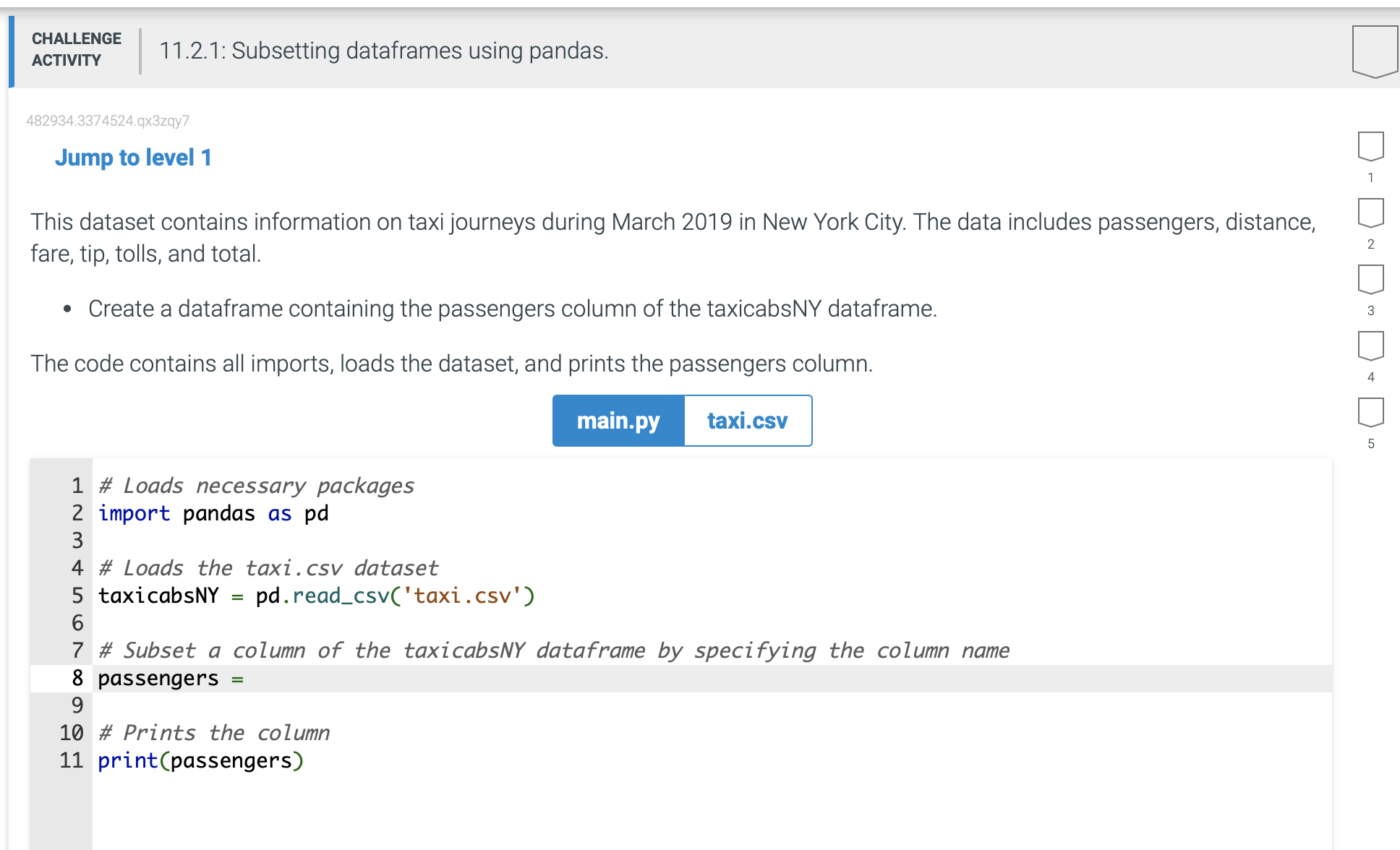The image size is (1400, 850).
Task: Click the pd.read_csv line of code
Action: [x=317, y=596]
